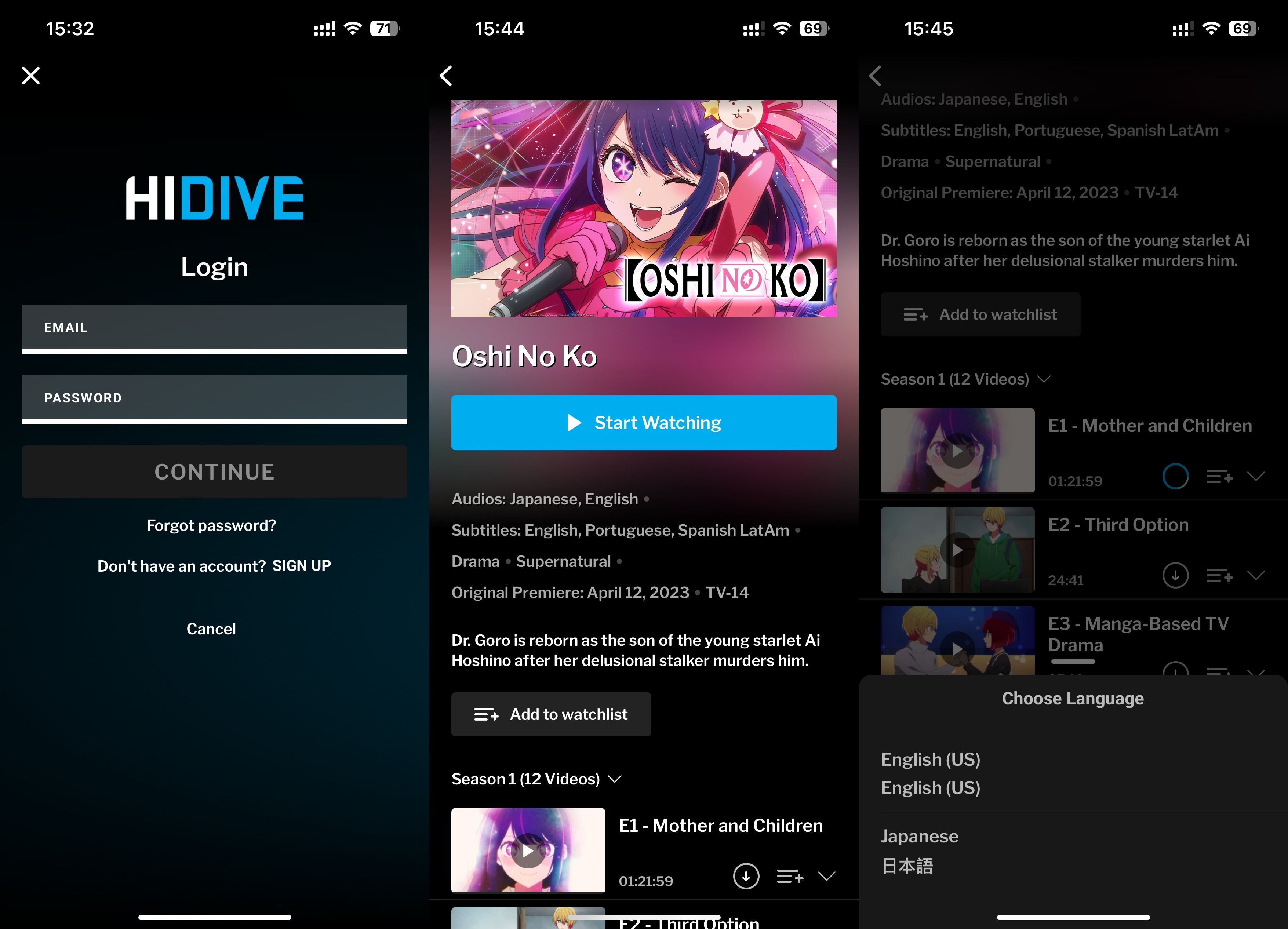The width and height of the screenshot is (1288, 929).
Task: Open the SIGN UP link
Action: pos(301,565)
